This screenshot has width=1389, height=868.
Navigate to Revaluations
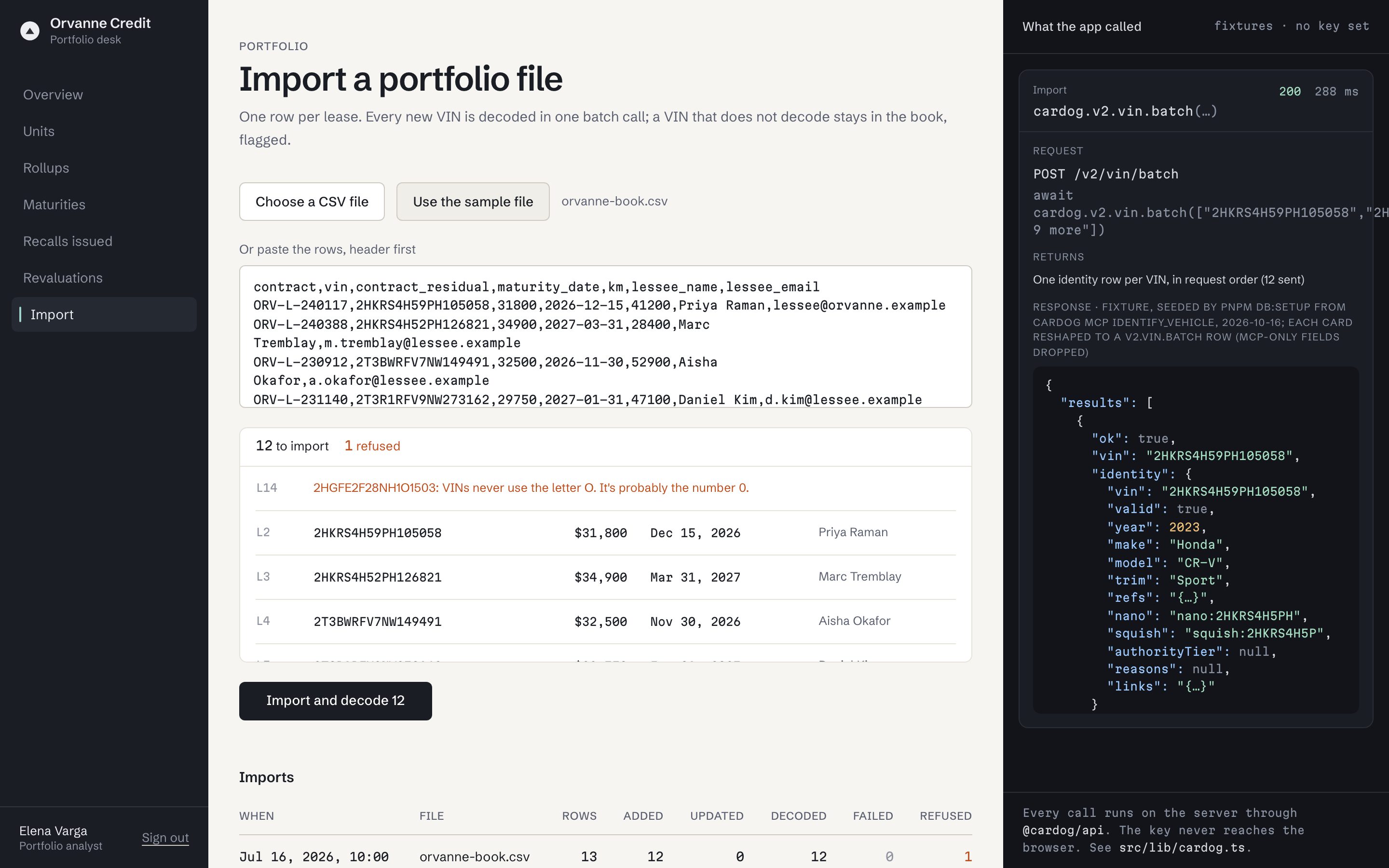(63, 278)
